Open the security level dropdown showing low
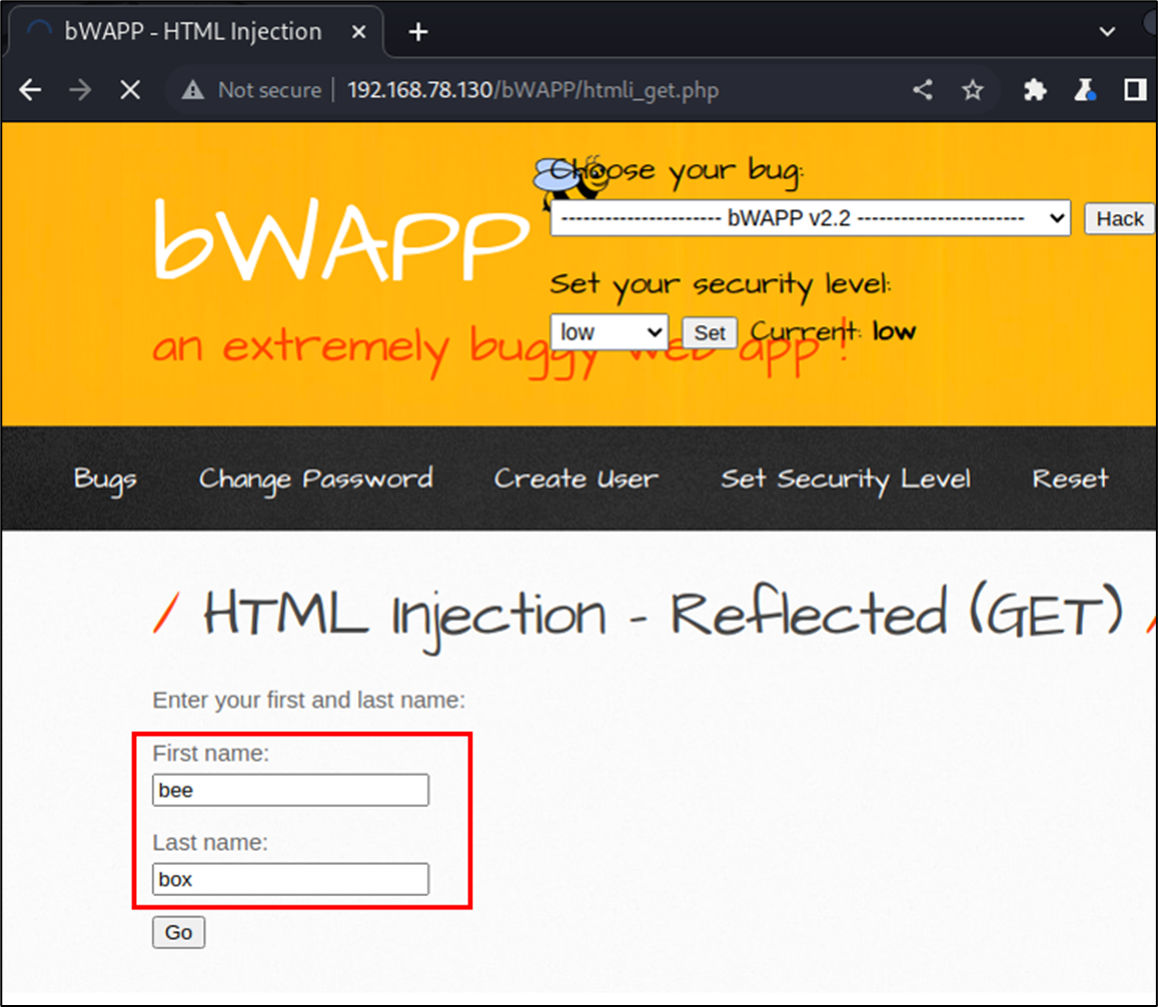The width and height of the screenshot is (1158, 1007). pos(608,331)
